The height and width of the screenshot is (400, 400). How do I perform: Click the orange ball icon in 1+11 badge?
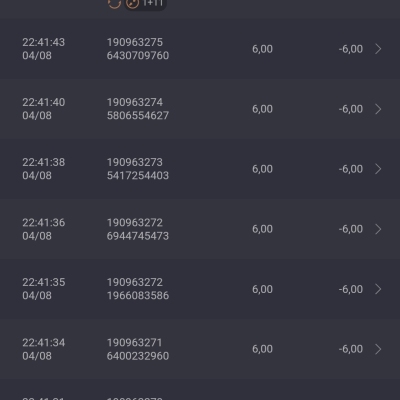point(133,3)
